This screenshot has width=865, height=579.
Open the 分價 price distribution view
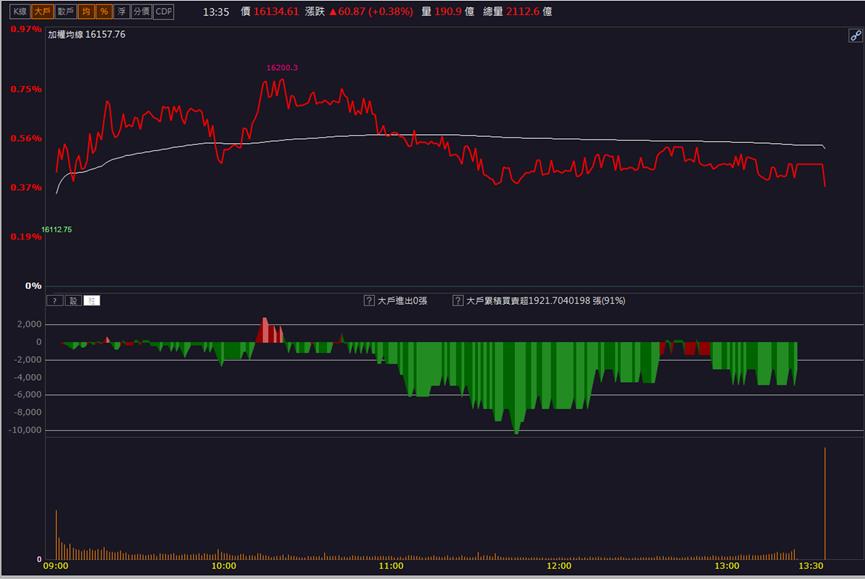click(x=141, y=12)
